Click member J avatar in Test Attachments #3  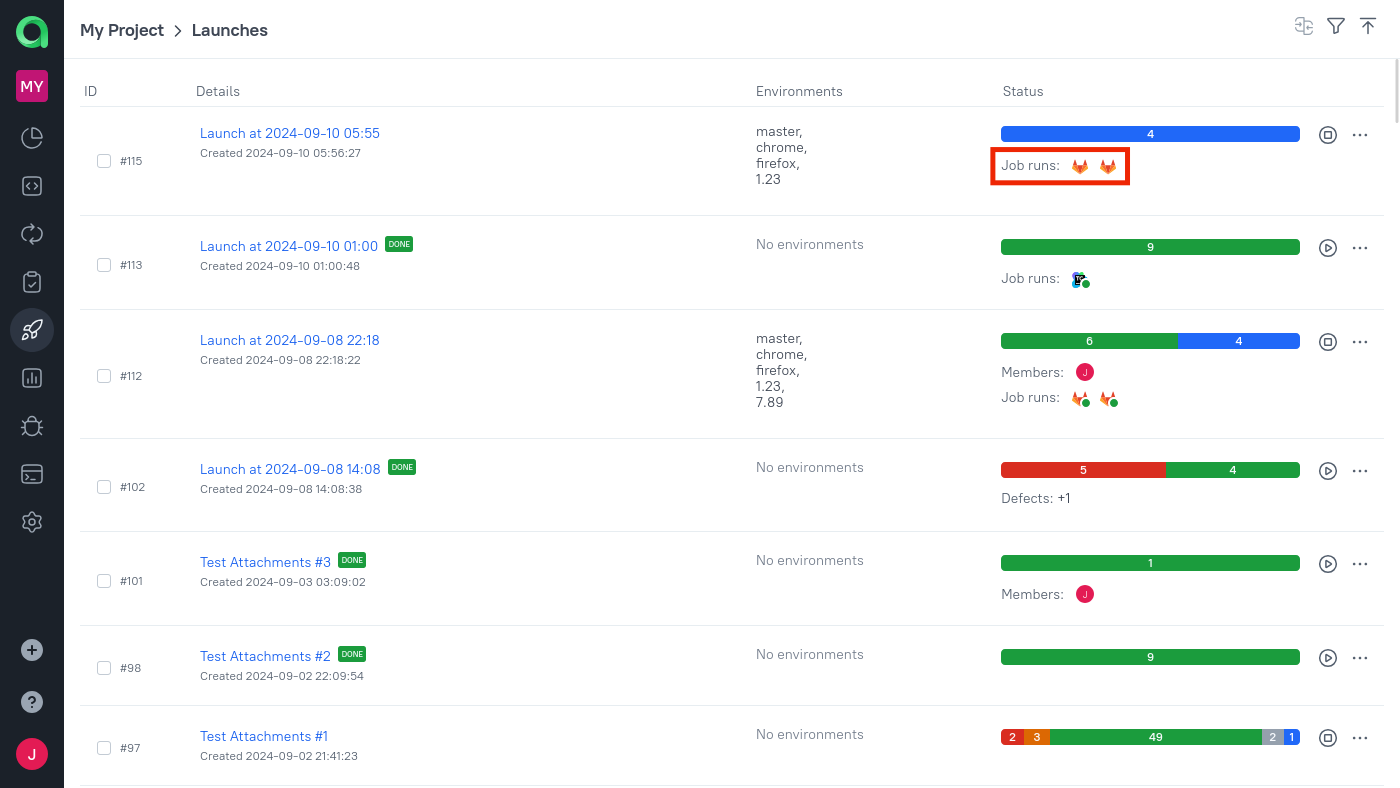1085,594
